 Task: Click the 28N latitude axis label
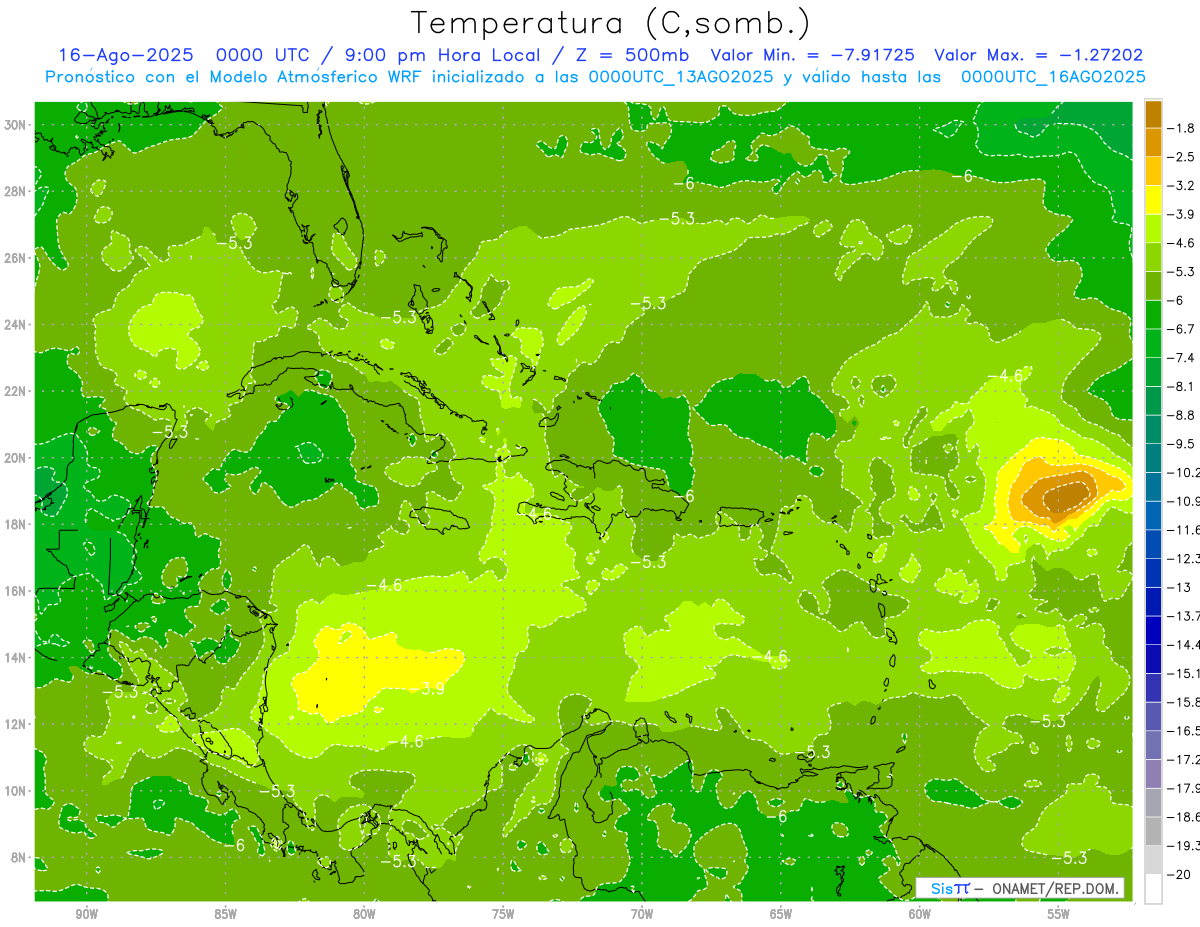[x=17, y=191]
